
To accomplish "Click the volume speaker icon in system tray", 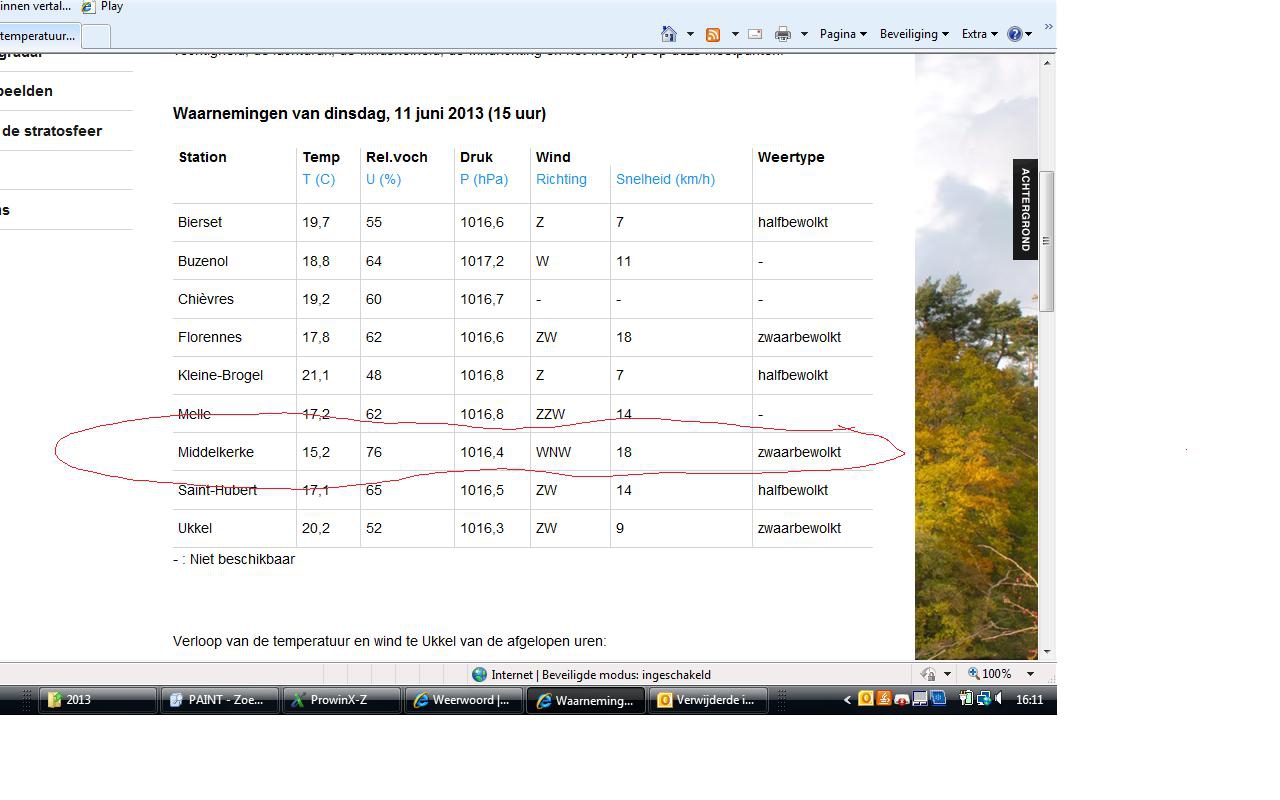I will pyautogui.click(x=999, y=699).
